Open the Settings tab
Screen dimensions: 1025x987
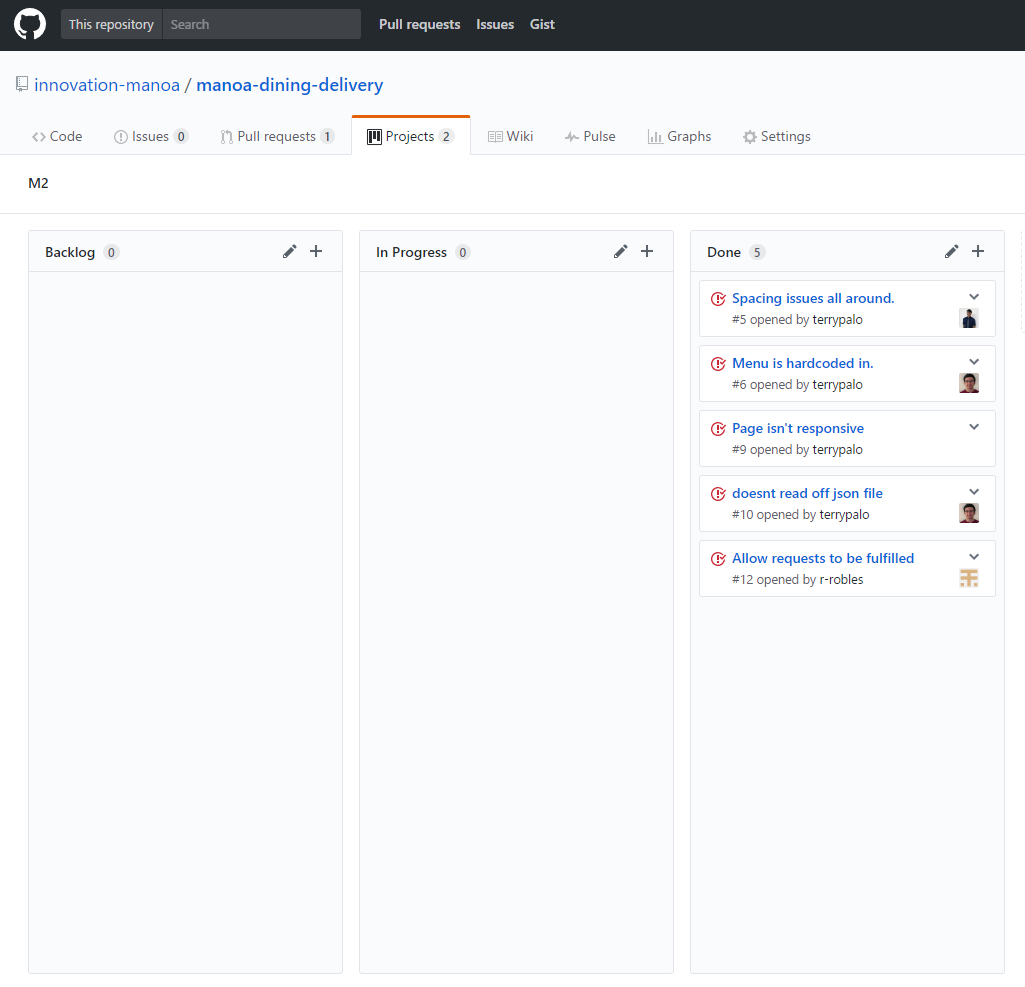click(777, 136)
